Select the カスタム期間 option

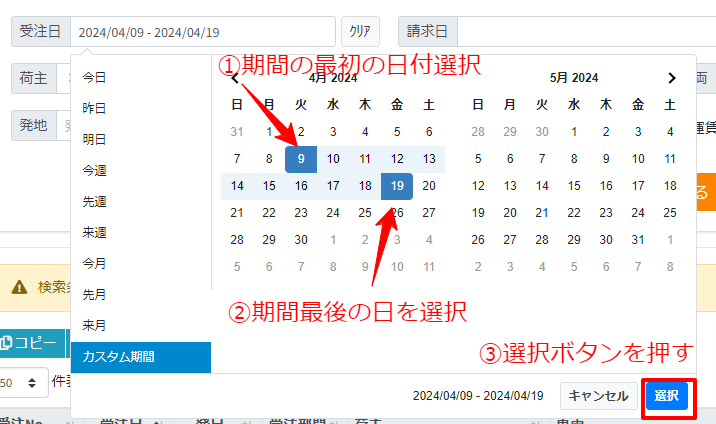click(x=140, y=357)
